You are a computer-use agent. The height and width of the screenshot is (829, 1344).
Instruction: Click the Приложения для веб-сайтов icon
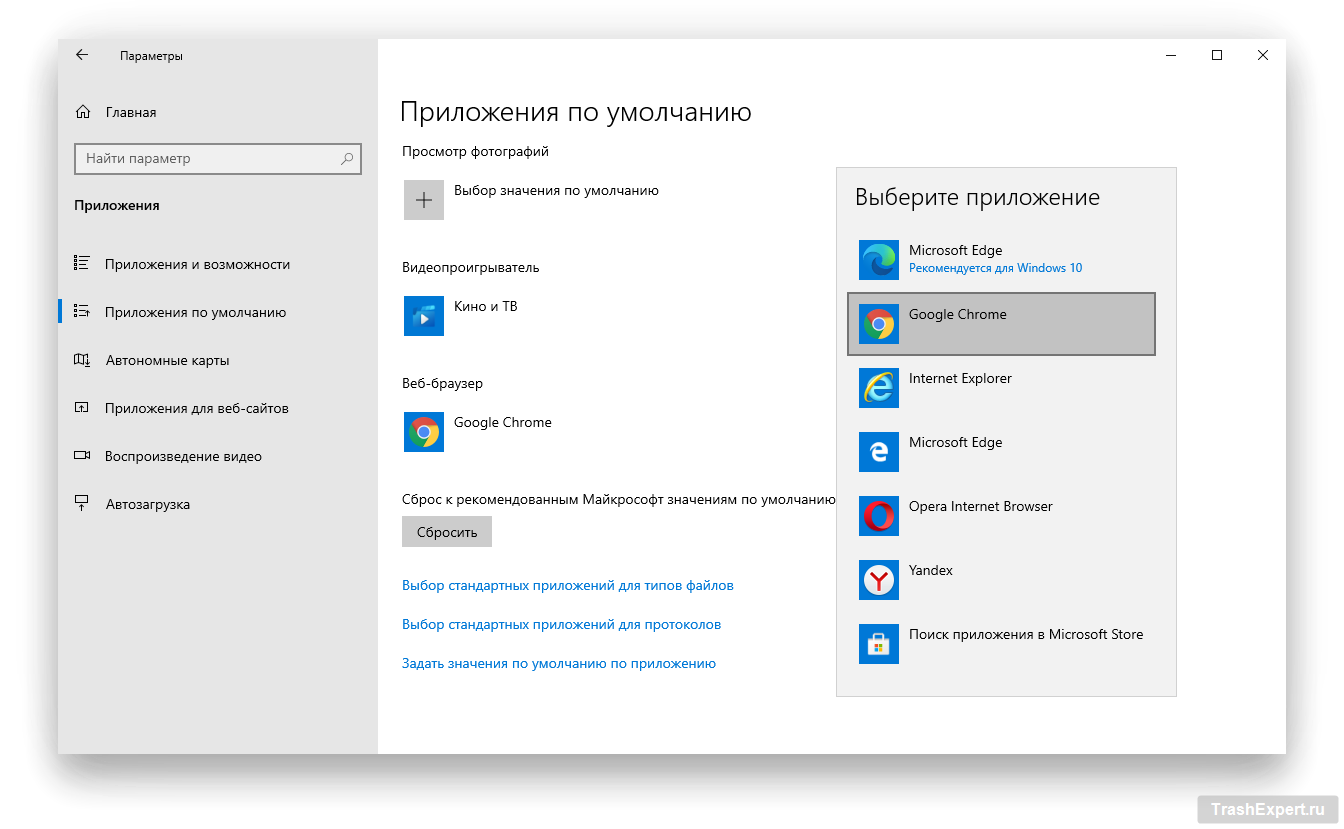82,408
